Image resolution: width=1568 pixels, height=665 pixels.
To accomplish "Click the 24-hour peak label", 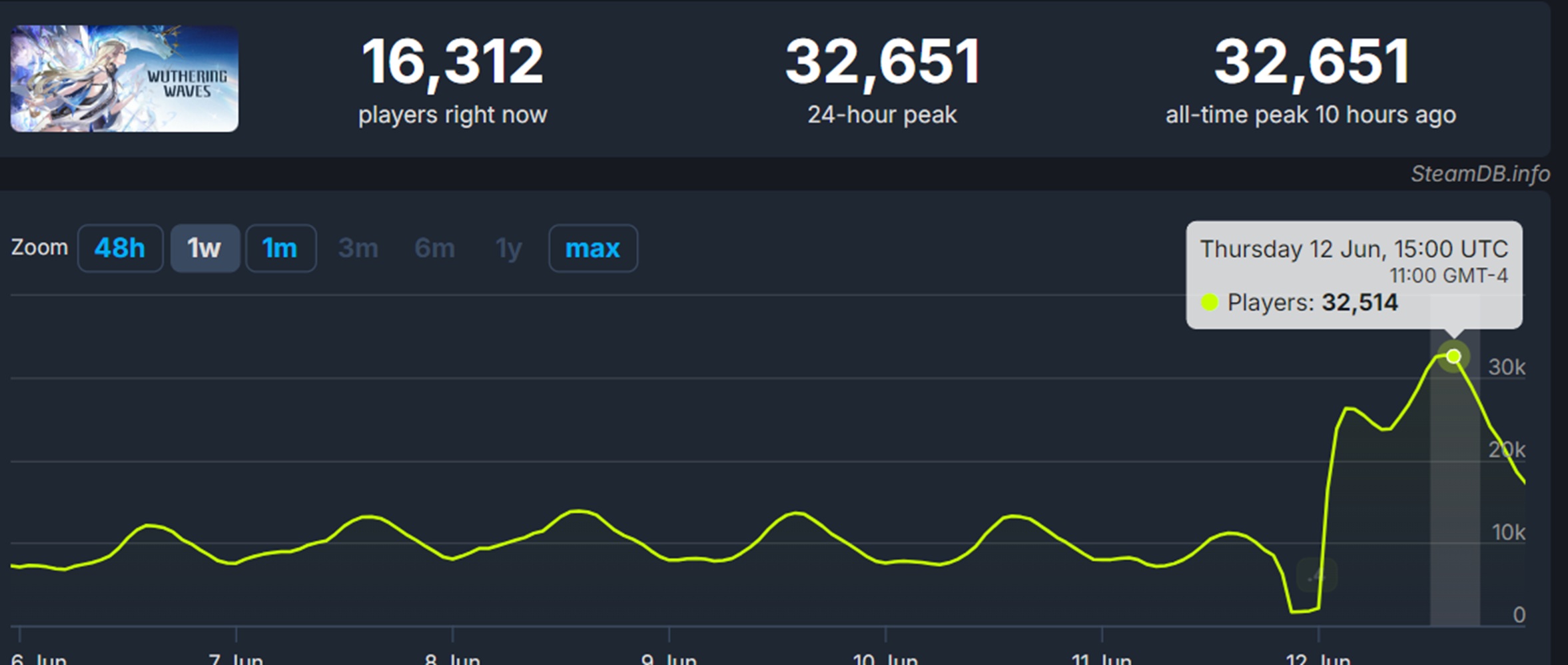I will click(x=882, y=115).
